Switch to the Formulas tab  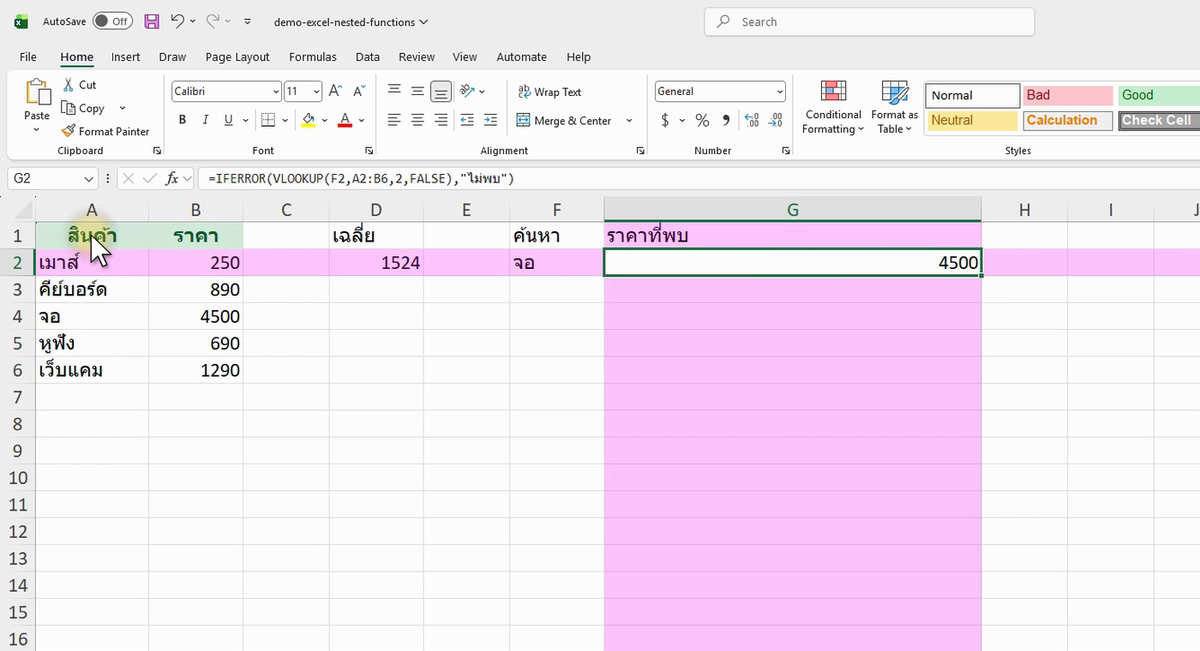point(312,57)
